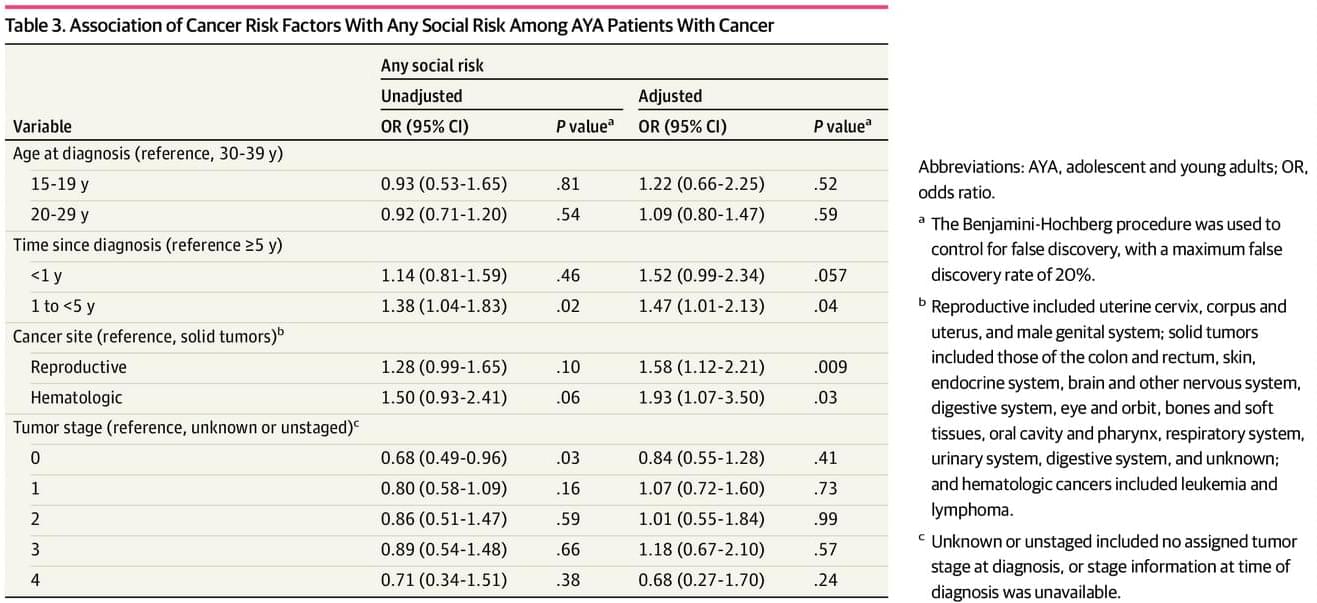Image resolution: width=1317 pixels, height=603 pixels.
Task: Select adjusted P value .057
Action: point(831,275)
